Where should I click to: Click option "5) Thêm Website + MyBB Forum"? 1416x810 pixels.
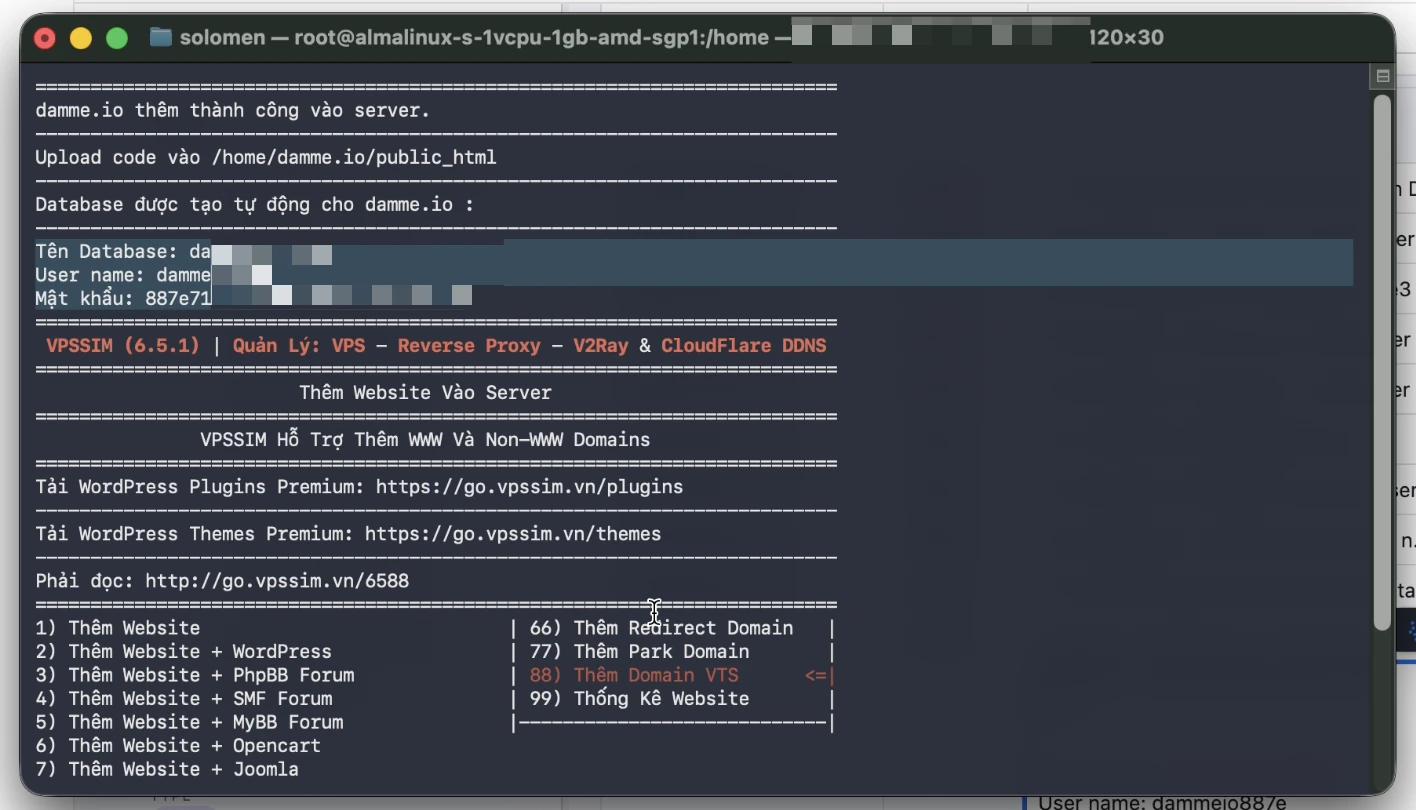189,722
